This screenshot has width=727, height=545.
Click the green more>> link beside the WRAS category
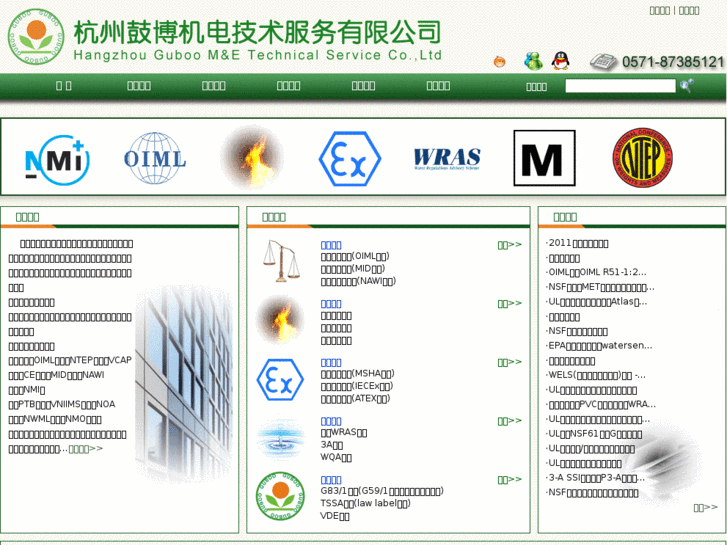click(510, 421)
